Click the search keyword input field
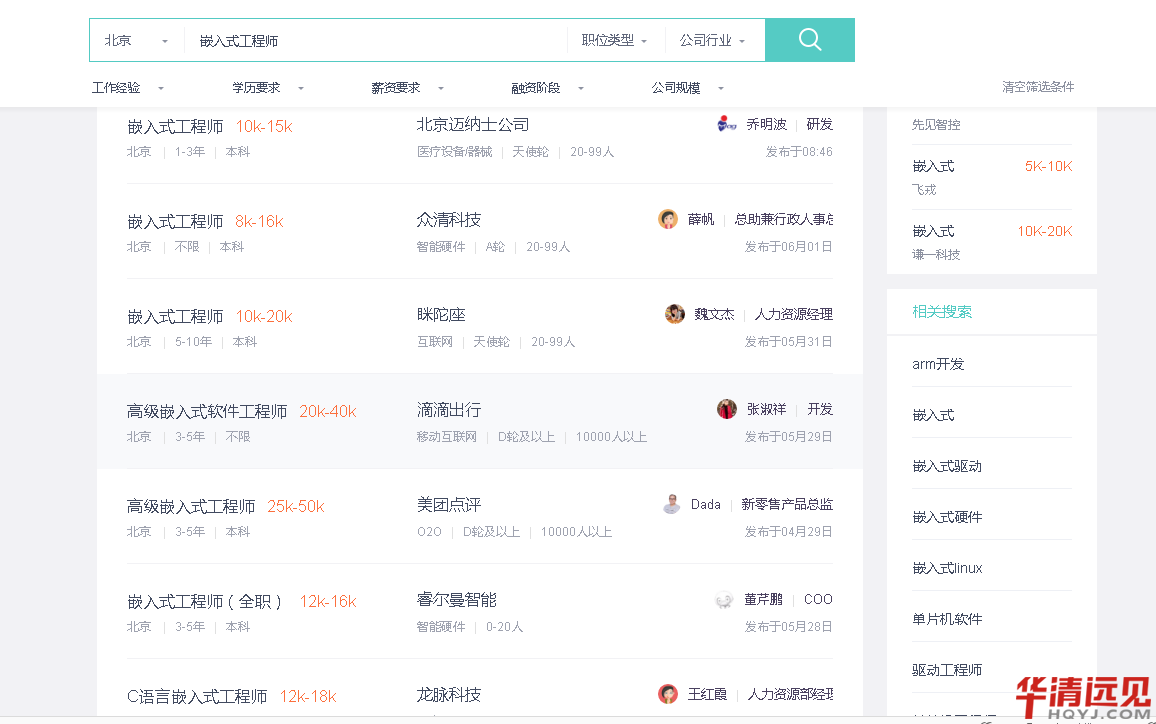Viewport: 1156px width, 724px height. click(x=375, y=41)
